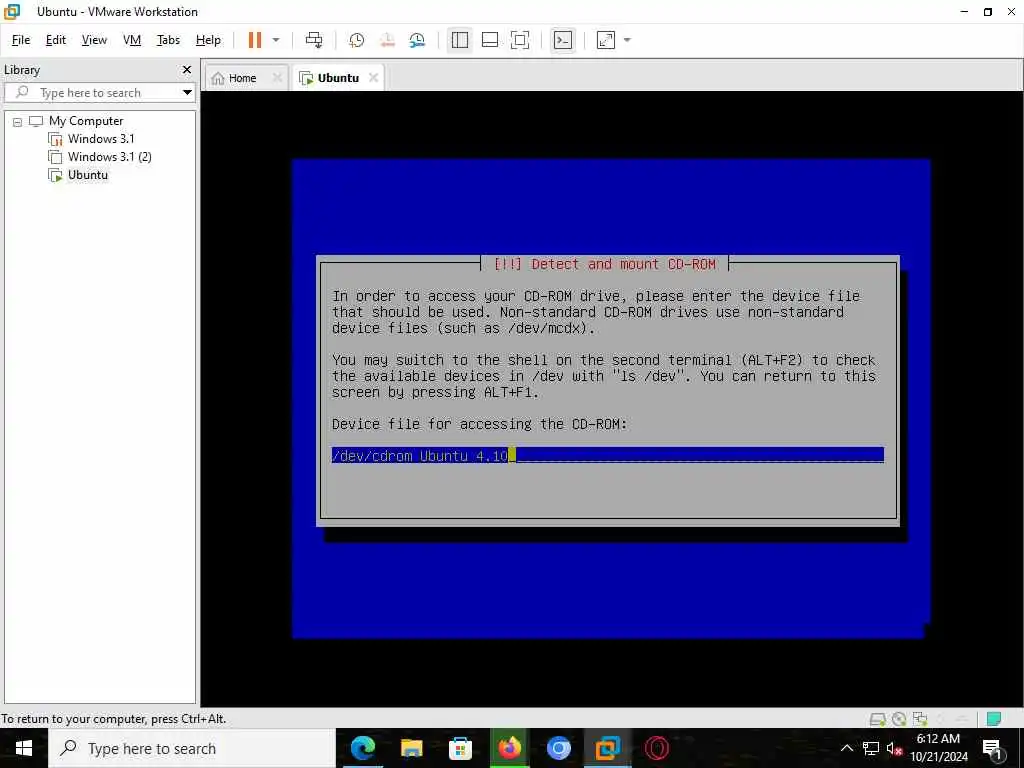The width and height of the screenshot is (1024, 768).
Task: Click the VMware Workstation title bar icon
Action: tap(12, 12)
